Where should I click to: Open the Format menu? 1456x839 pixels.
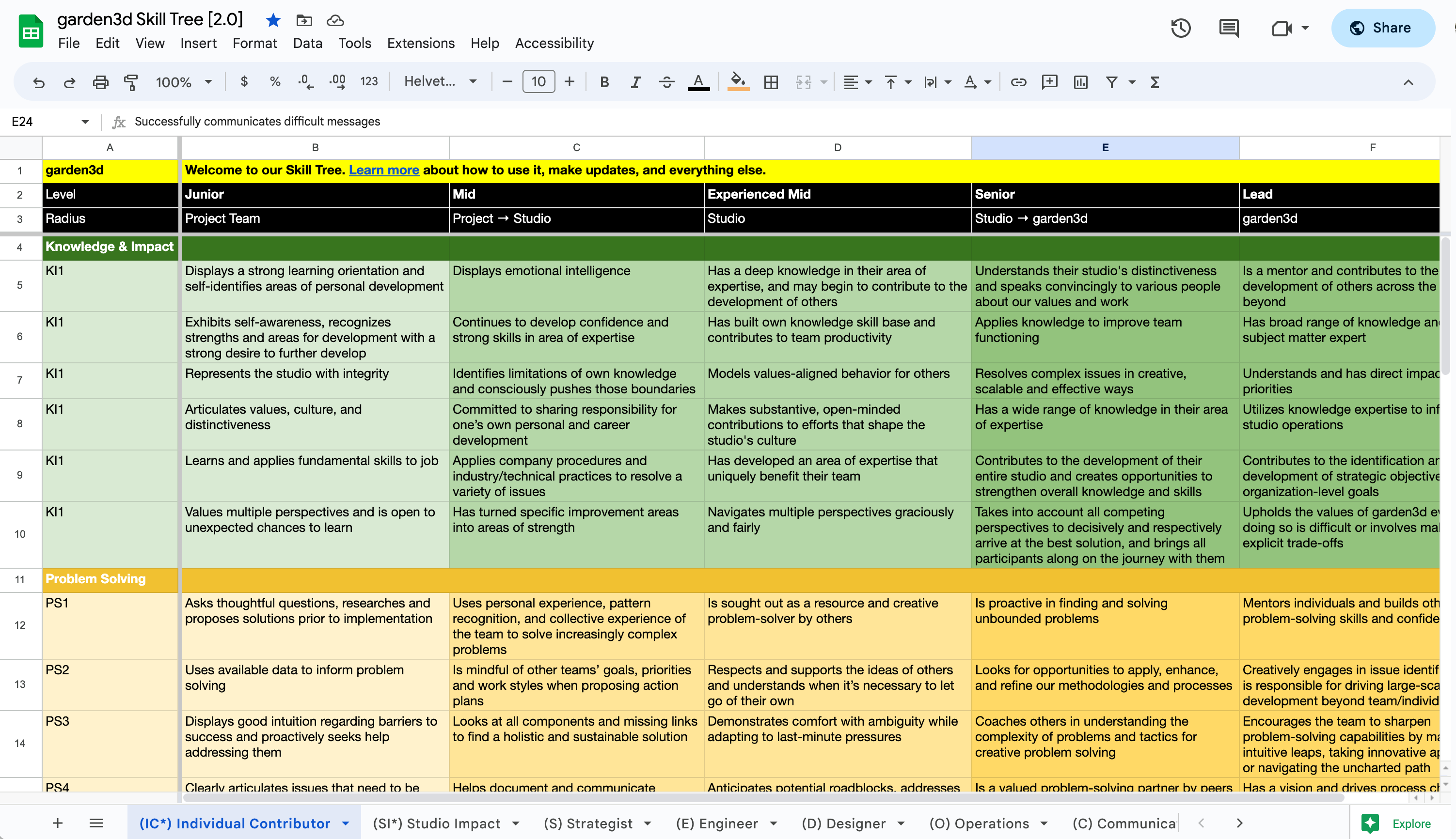point(255,43)
